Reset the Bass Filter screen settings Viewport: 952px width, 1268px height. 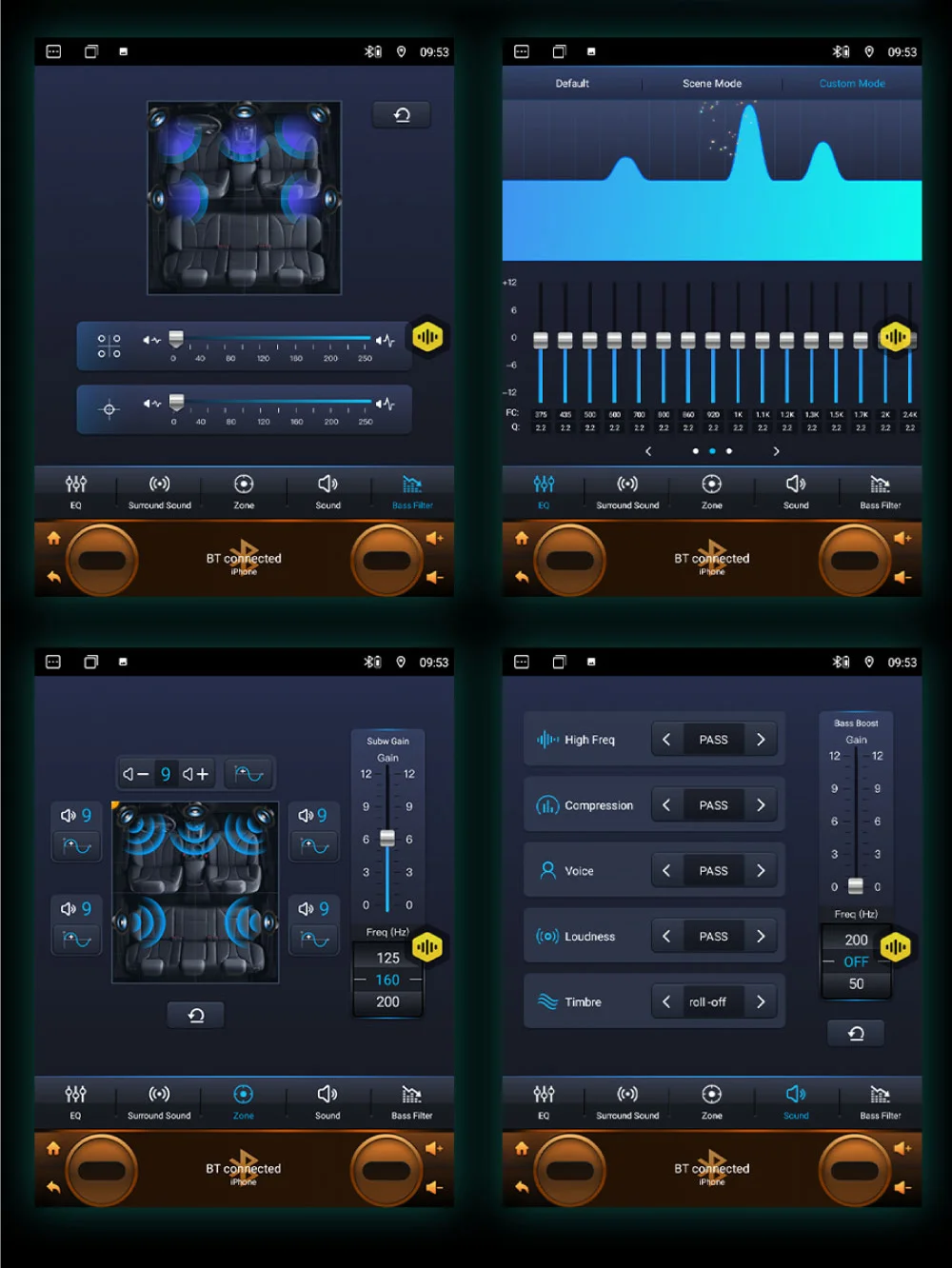coord(402,115)
